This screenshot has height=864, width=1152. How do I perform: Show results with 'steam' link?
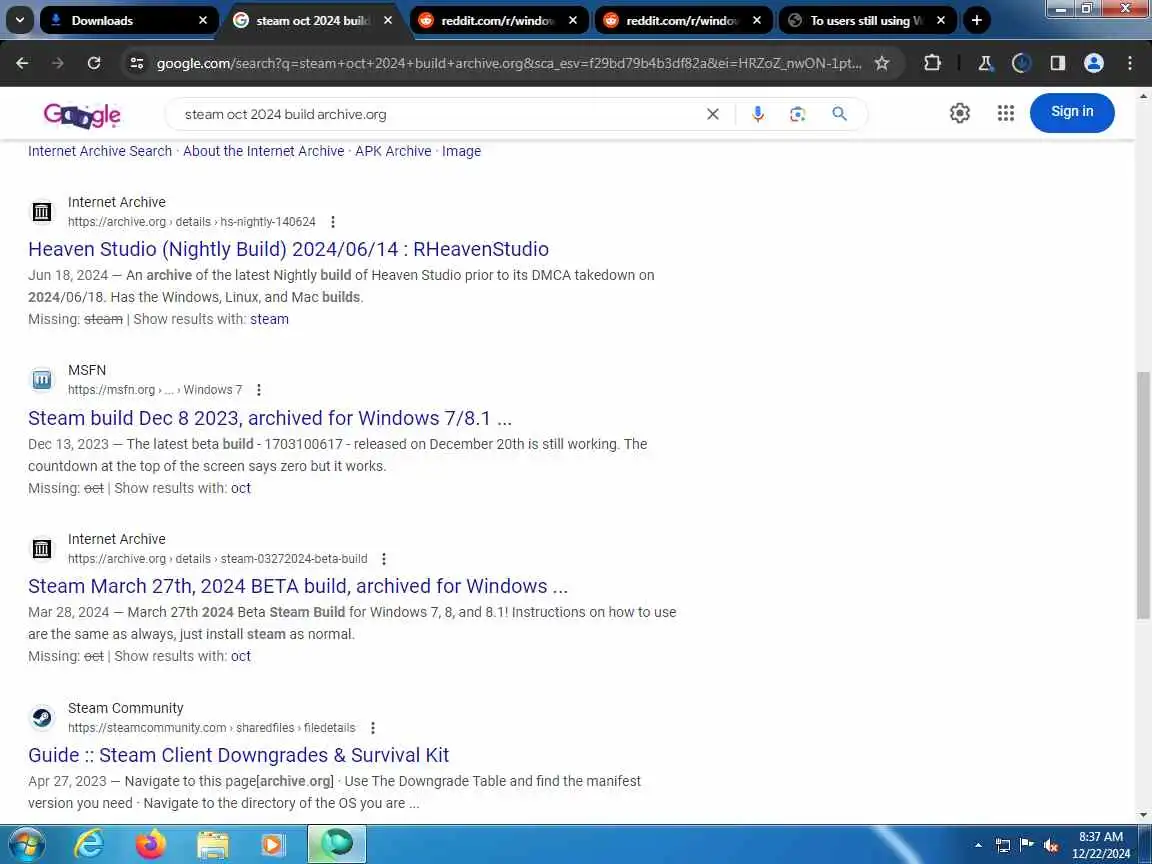(269, 319)
